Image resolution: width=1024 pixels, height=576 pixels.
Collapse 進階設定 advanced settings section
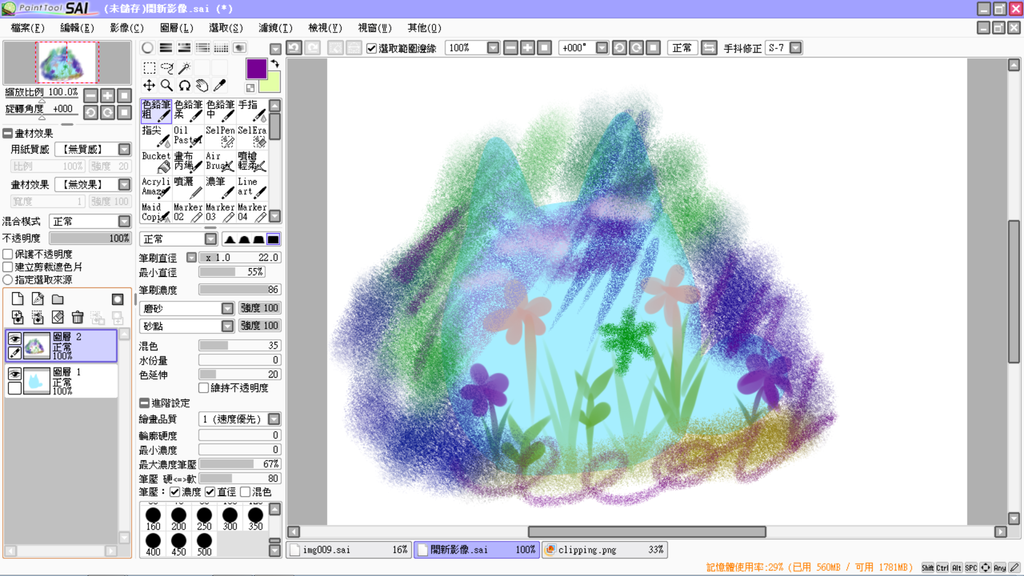point(144,403)
